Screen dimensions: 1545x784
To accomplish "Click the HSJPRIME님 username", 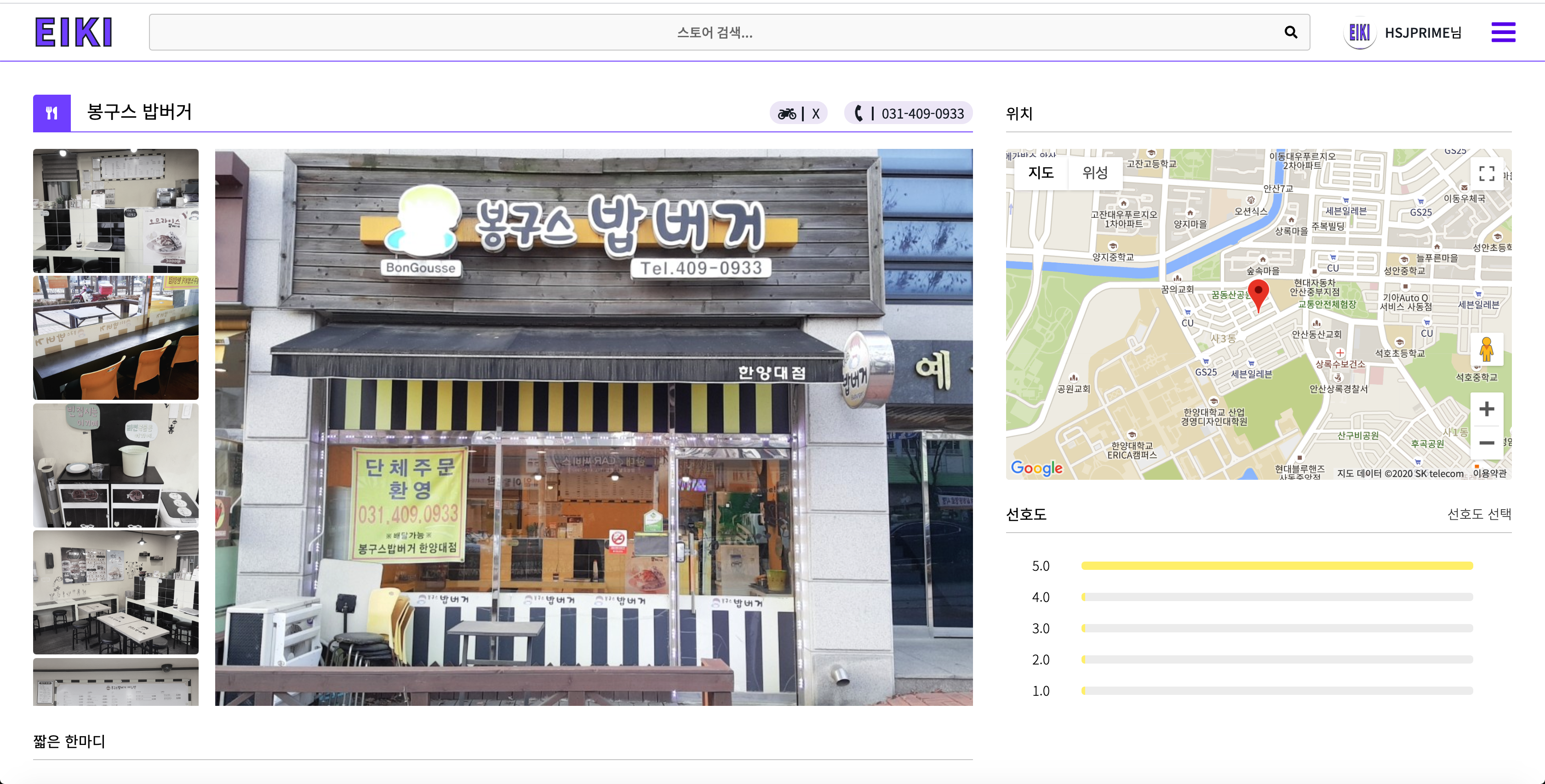I will [1423, 33].
